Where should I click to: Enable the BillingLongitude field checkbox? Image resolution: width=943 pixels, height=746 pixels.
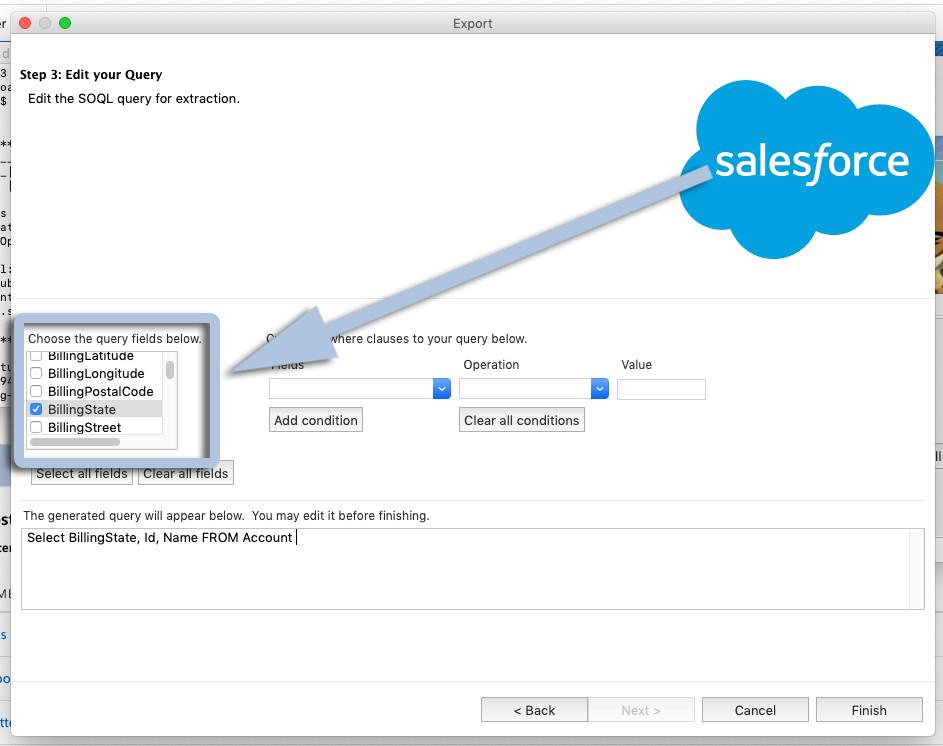(x=36, y=374)
